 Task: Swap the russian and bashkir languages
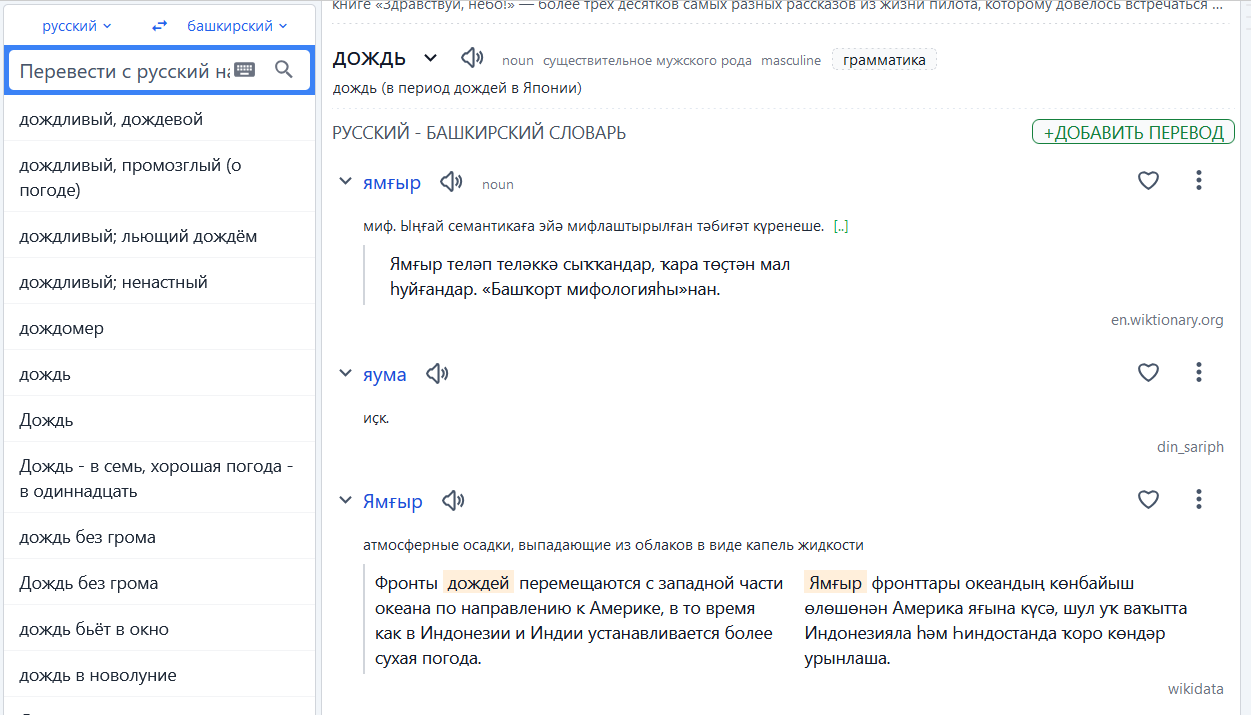pyautogui.click(x=159, y=26)
